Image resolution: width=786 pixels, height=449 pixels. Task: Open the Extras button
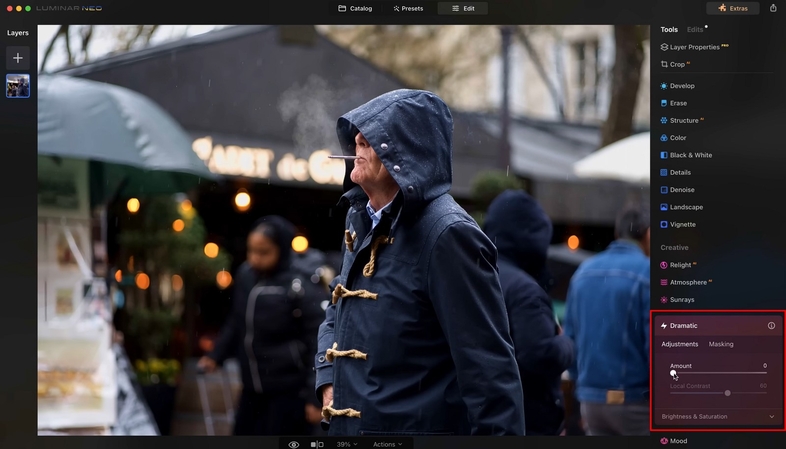732,8
